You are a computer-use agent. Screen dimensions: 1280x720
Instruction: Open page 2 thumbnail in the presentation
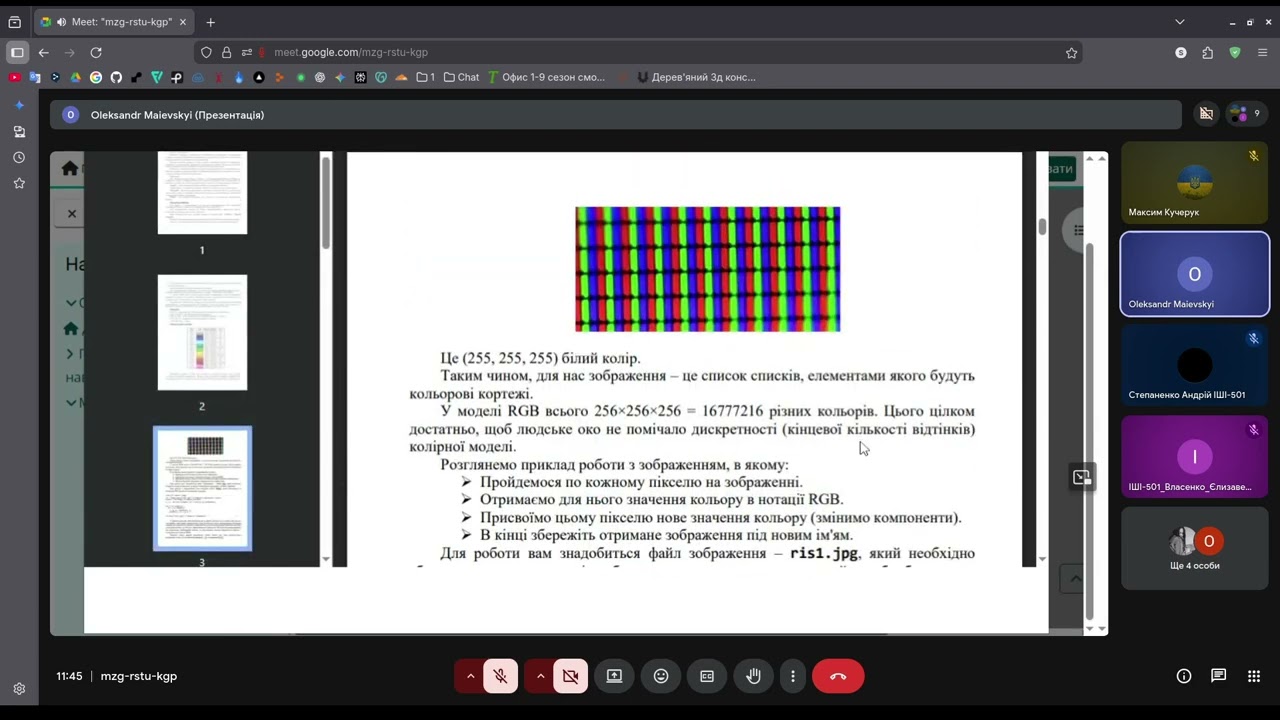(x=202, y=332)
